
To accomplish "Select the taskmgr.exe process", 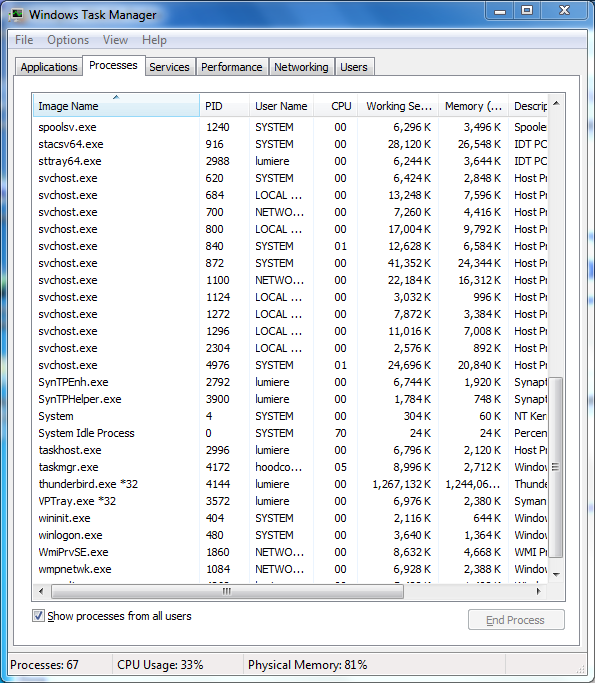I will 290,467.
